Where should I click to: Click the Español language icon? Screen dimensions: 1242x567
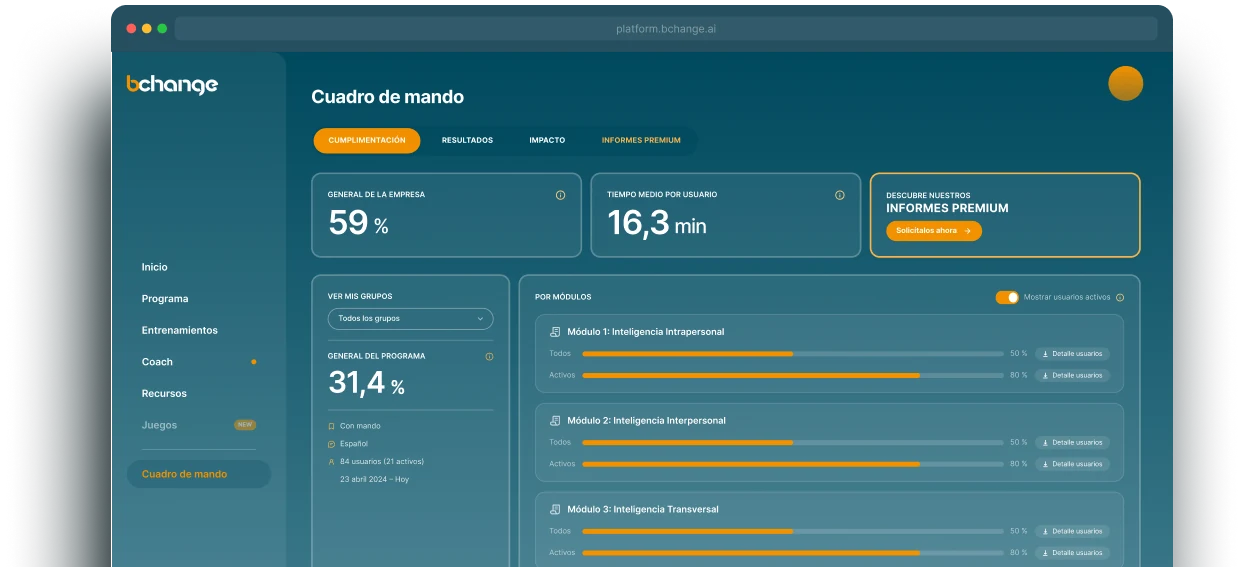[x=331, y=444]
